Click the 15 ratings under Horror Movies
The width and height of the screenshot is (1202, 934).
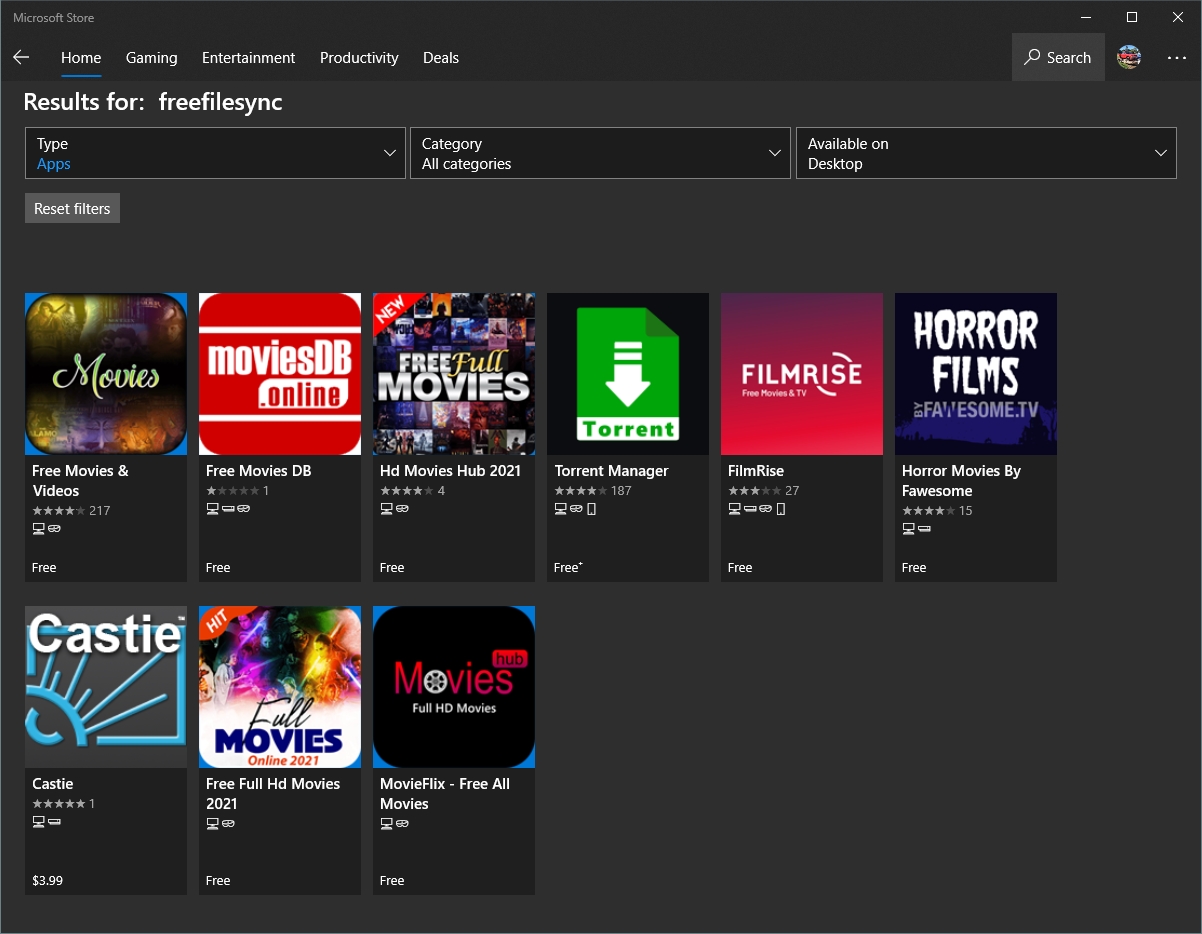966,511
